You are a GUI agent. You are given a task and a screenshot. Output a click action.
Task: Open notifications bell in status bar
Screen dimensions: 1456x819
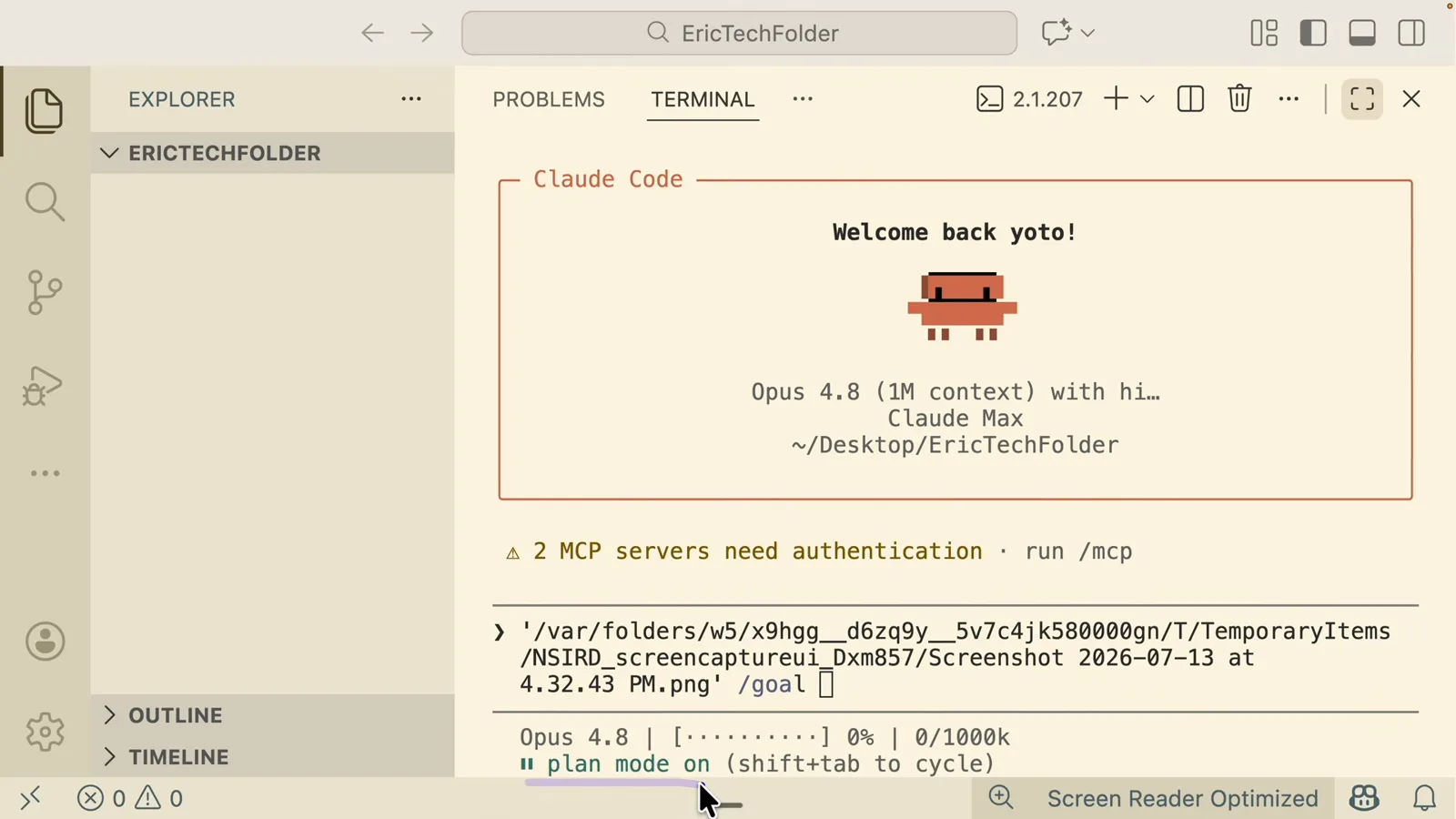1424,798
